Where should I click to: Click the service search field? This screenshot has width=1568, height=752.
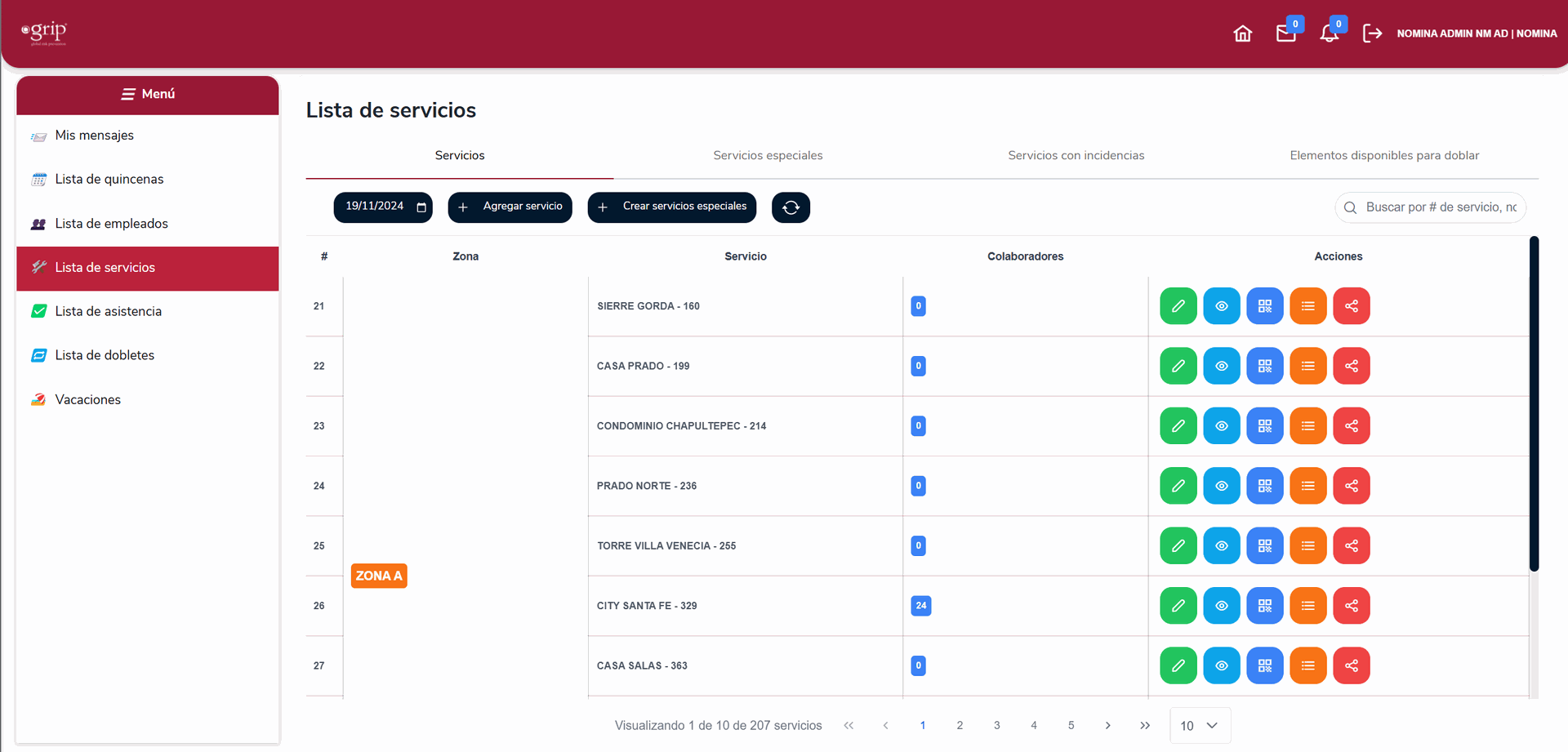[1440, 207]
